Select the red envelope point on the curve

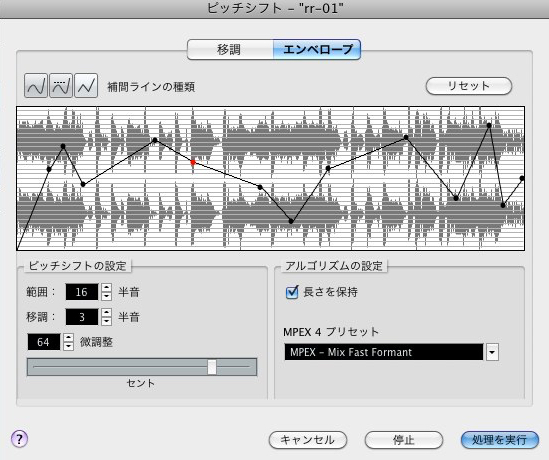pos(193,162)
